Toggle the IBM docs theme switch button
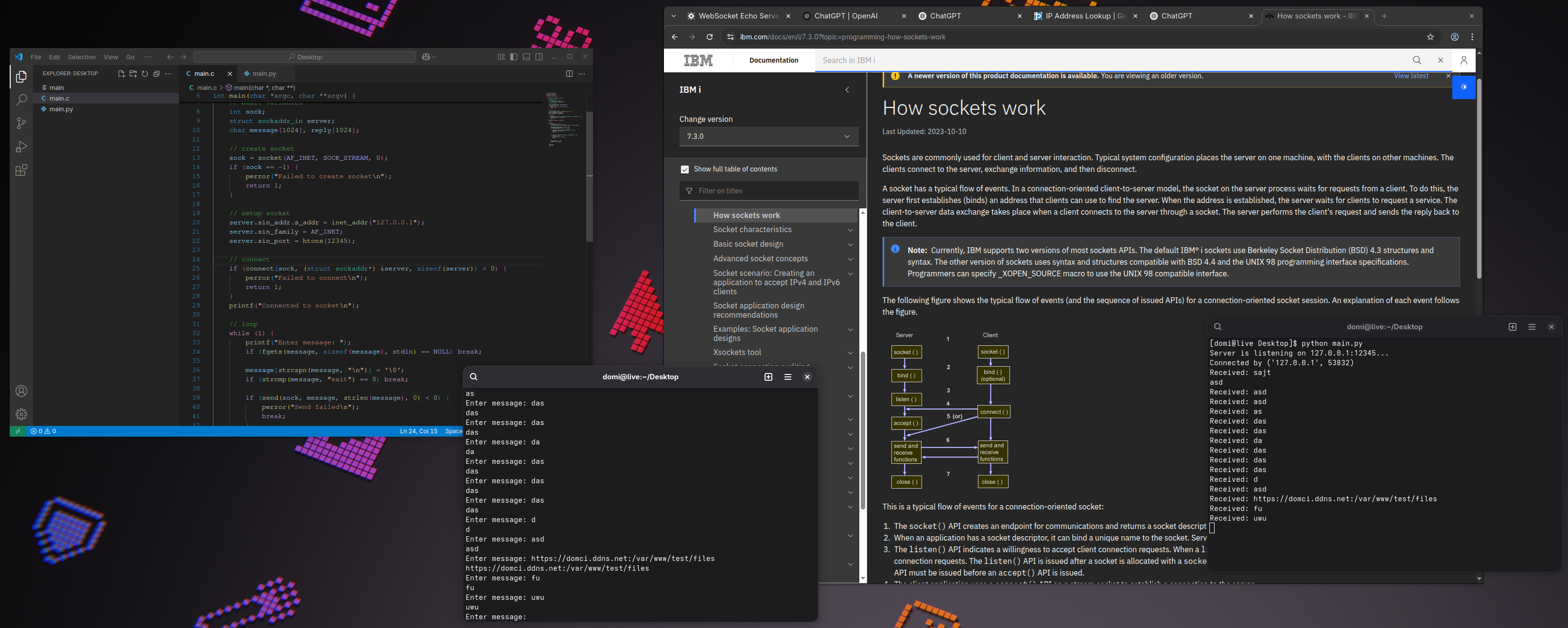Image resolution: width=1568 pixels, height=628 pixels. [x=1463, y=87]
